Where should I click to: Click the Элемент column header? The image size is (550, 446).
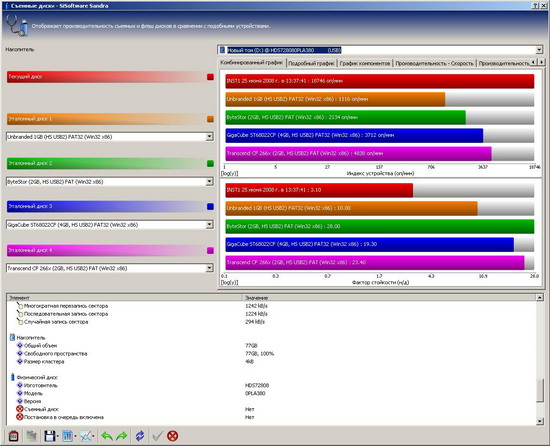[x=124, y=298]
